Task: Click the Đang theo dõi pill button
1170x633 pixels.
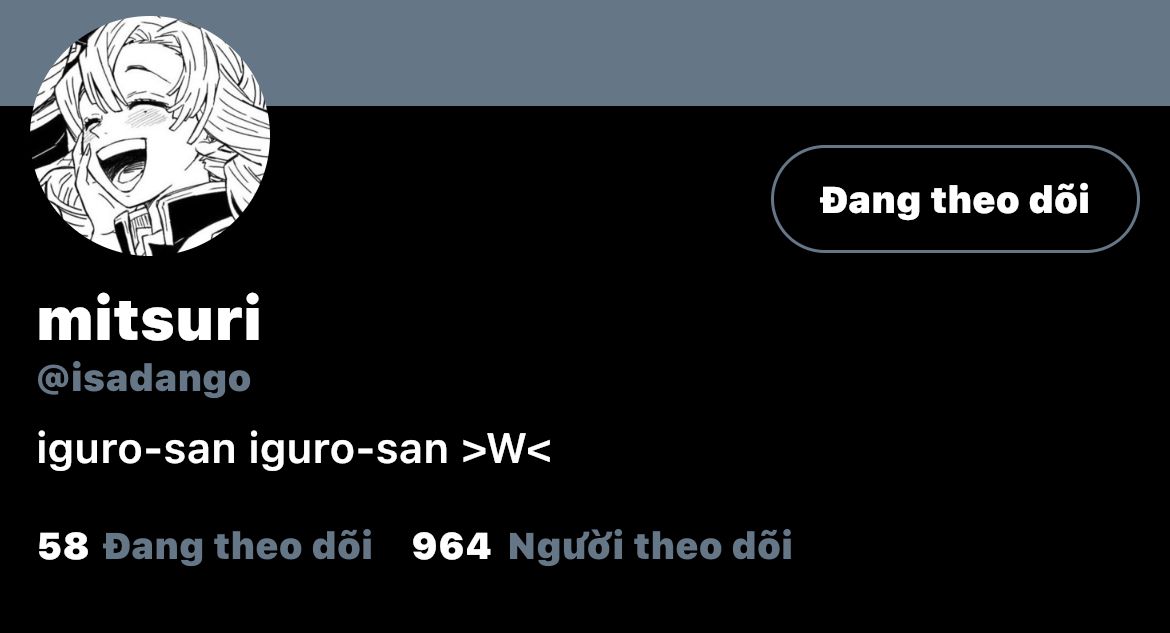Action: click(955, 199)
